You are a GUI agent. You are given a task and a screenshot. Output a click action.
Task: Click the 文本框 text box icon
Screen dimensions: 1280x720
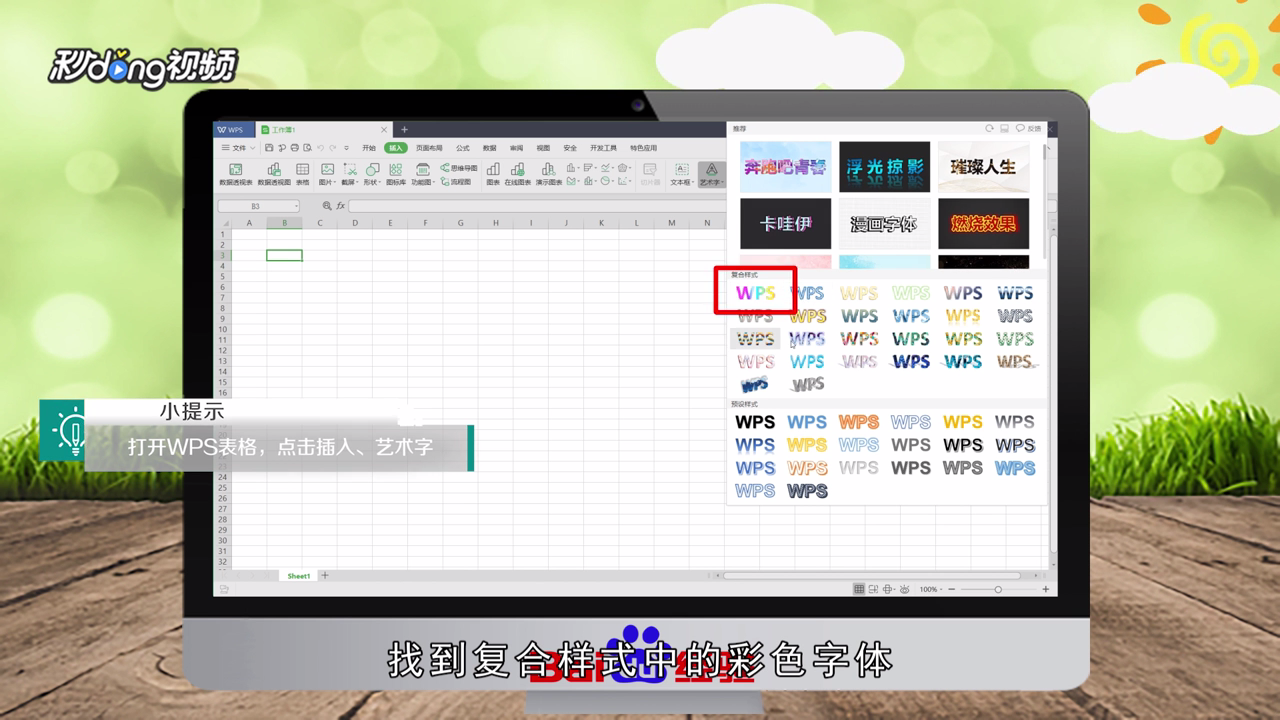coord(681,174)
